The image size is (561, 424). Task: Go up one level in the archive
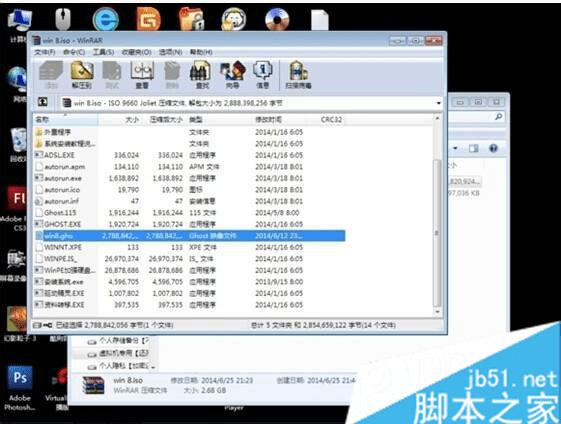pos(43,103)
